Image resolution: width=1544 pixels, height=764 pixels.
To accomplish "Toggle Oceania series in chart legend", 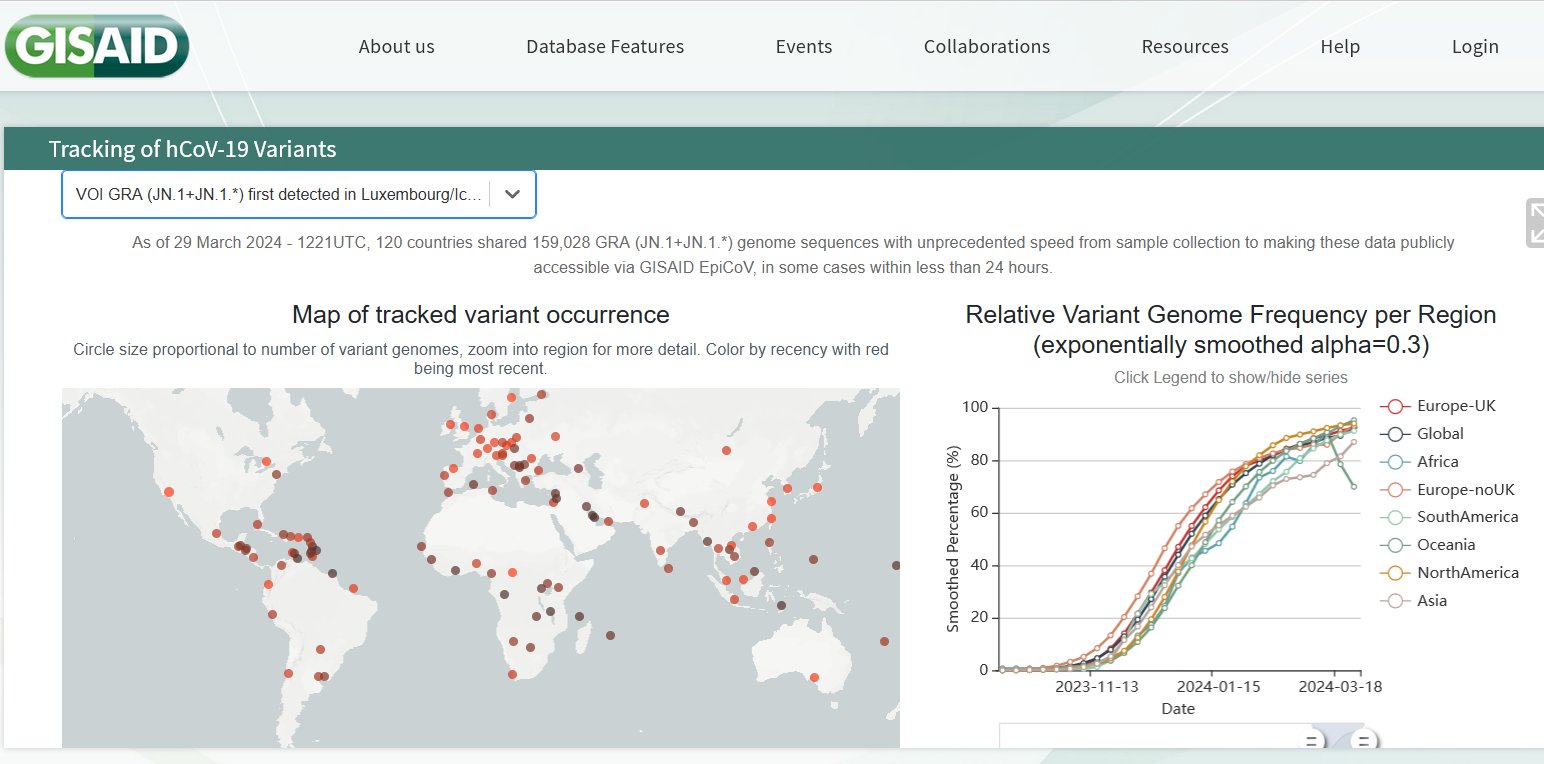I will [1446, 545].
